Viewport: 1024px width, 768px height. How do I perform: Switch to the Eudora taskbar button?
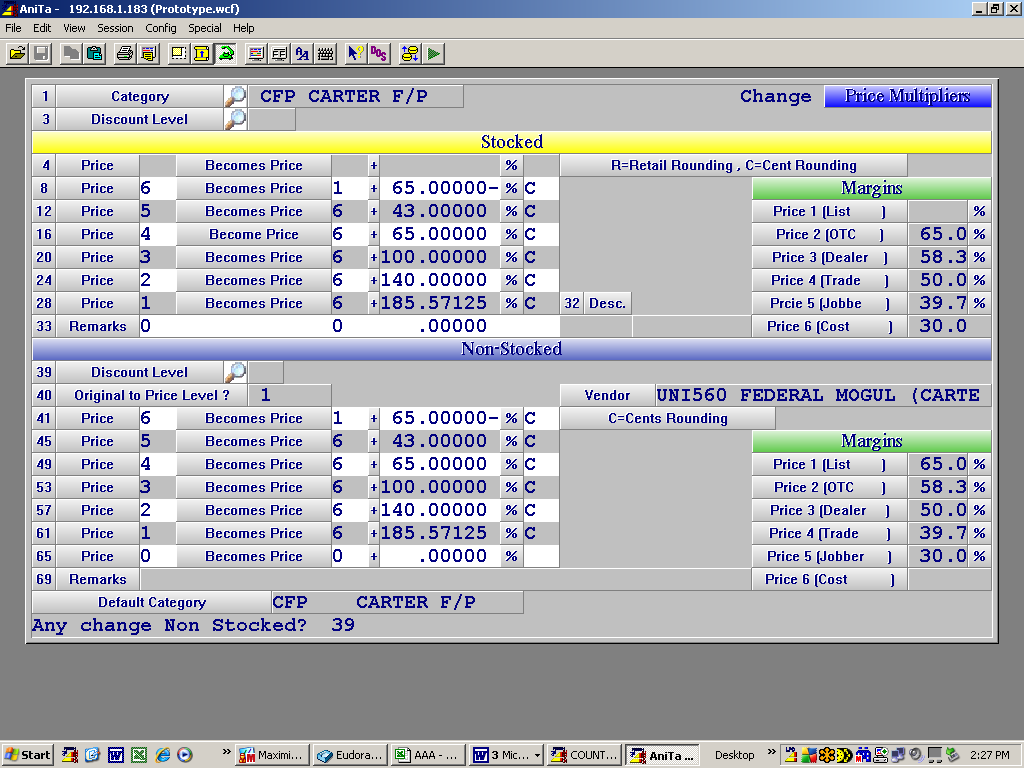click(351, 755)
